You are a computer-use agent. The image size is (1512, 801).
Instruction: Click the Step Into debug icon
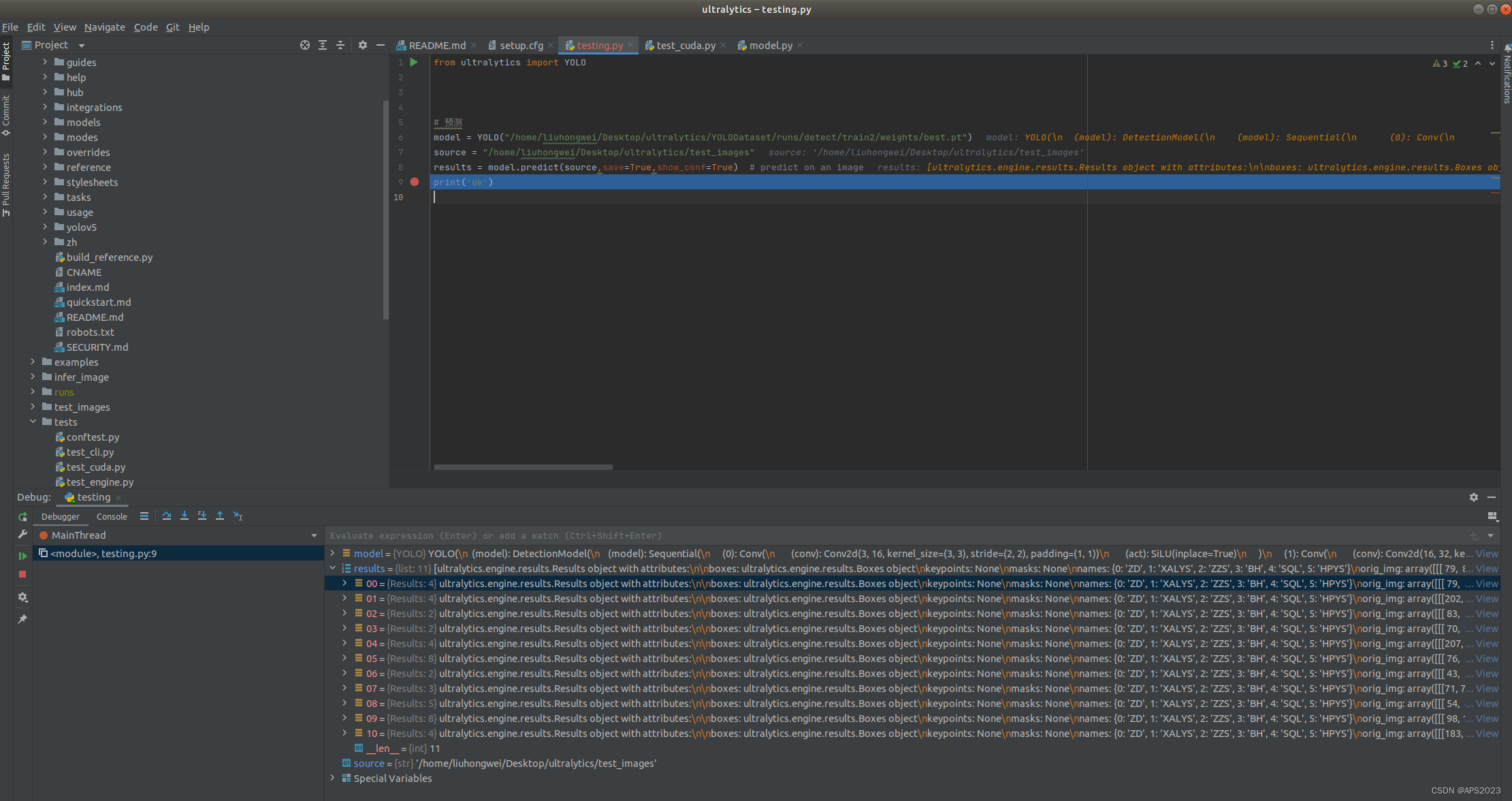tap(184, 516)
